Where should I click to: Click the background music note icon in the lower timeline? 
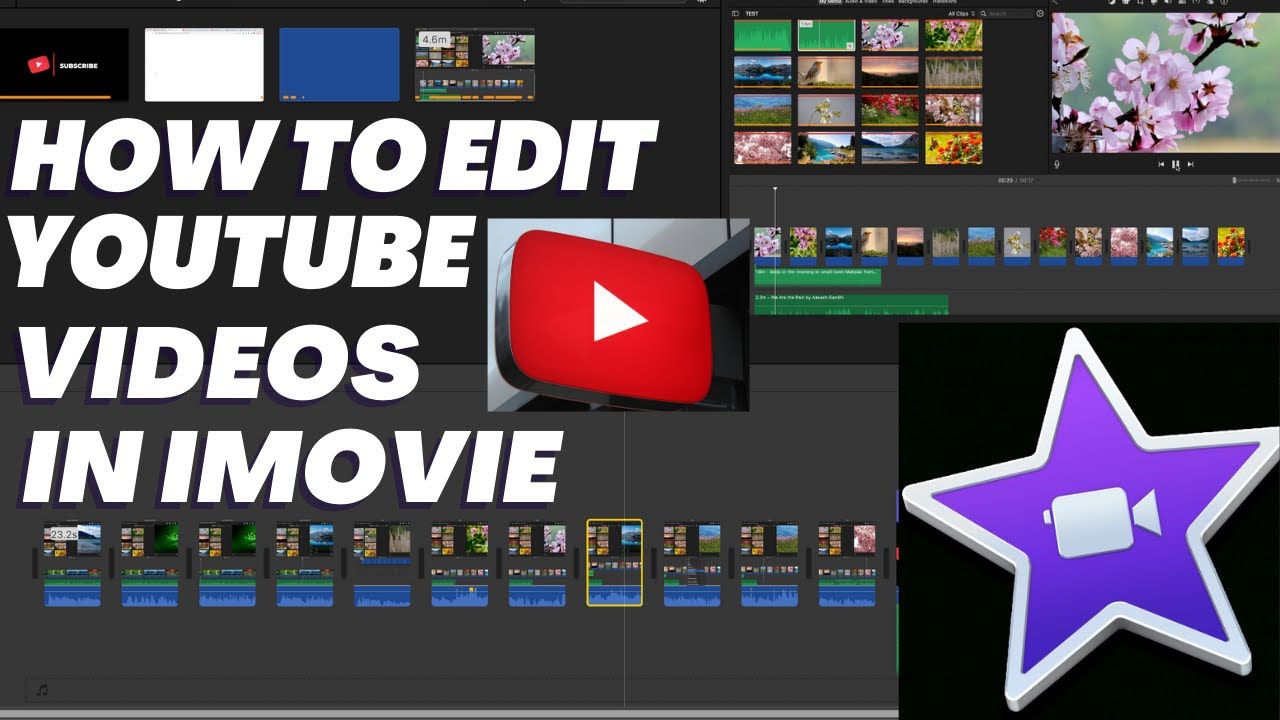click(41, 690)
